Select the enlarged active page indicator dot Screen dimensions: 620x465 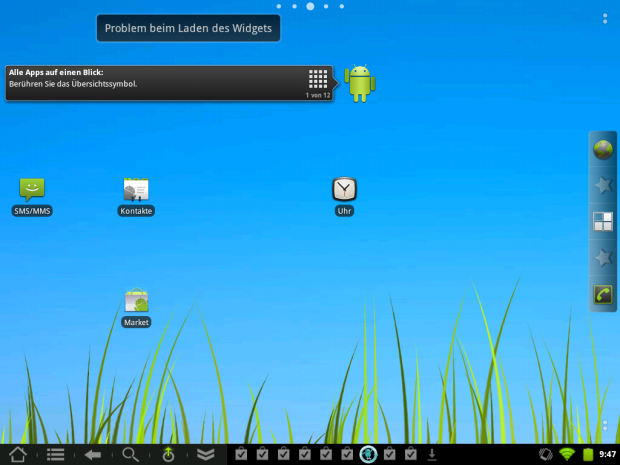(310, 6)
